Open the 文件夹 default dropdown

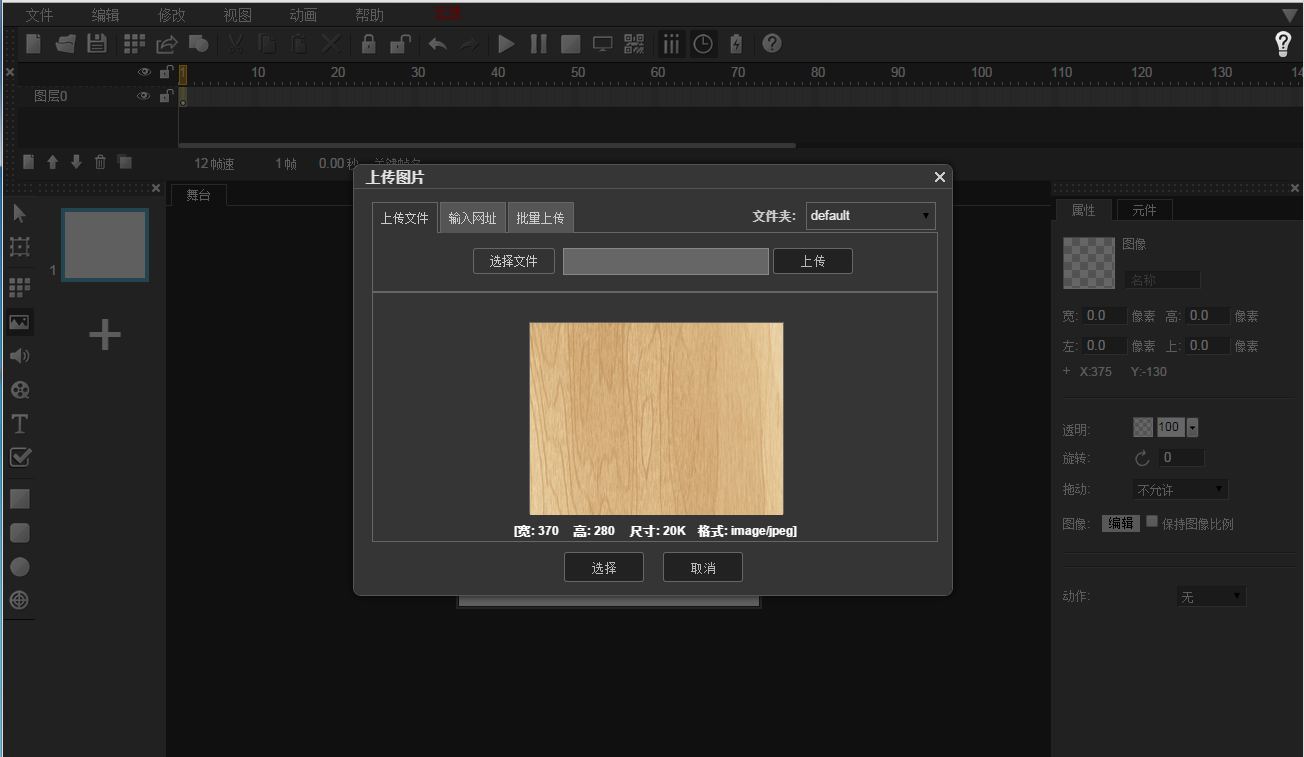[870, 215]
